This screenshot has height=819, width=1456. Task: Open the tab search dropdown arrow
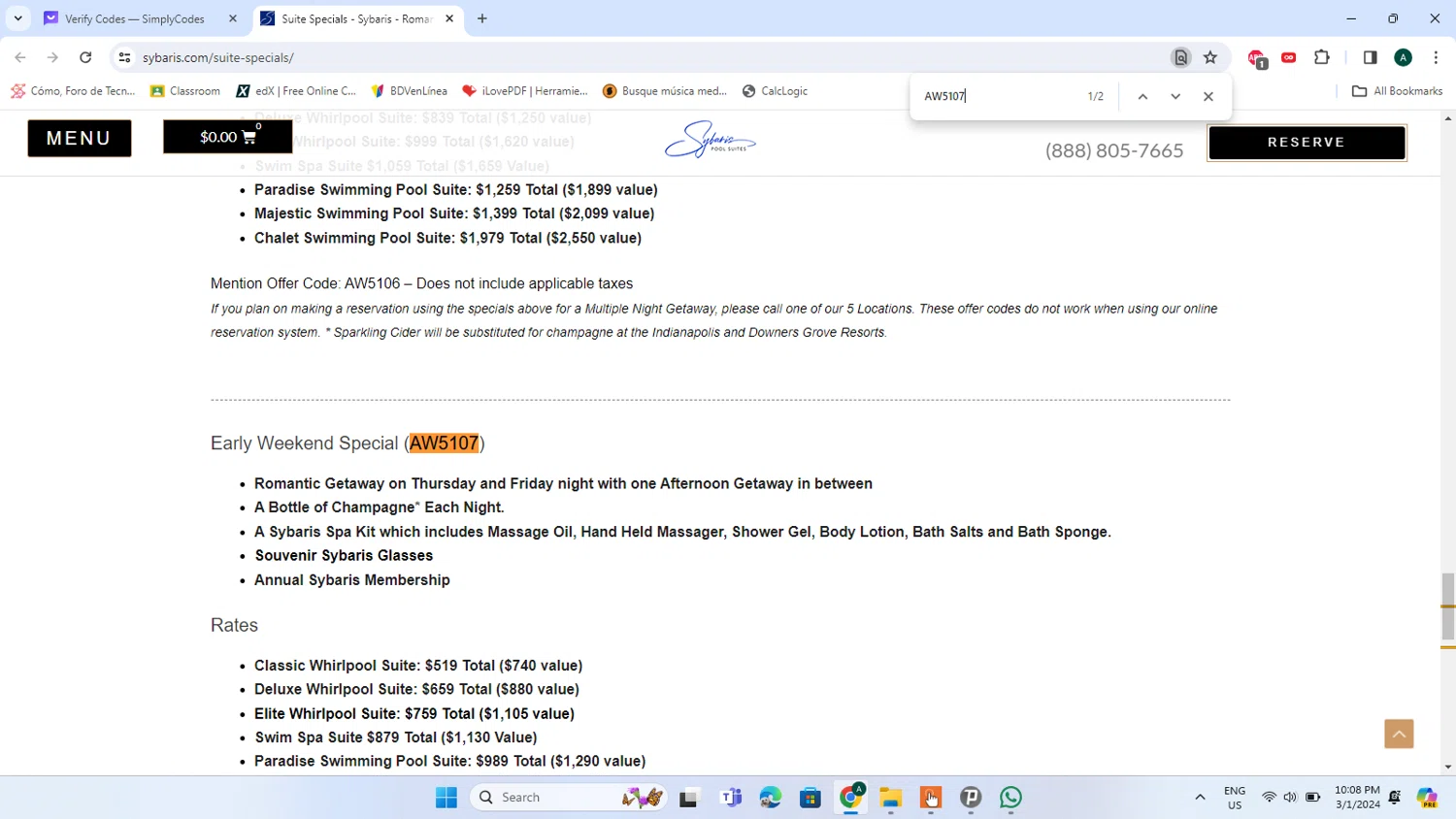point(17,18)
